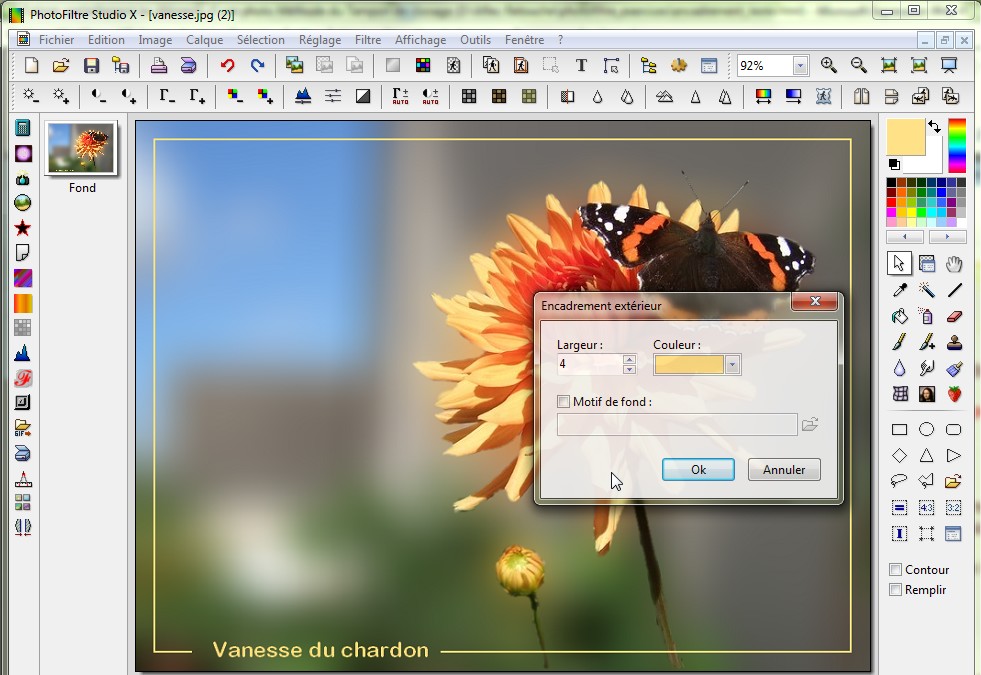Choose the Ellipse selection shape
This screenshot has width=981, height=675.
coord(927,429)
